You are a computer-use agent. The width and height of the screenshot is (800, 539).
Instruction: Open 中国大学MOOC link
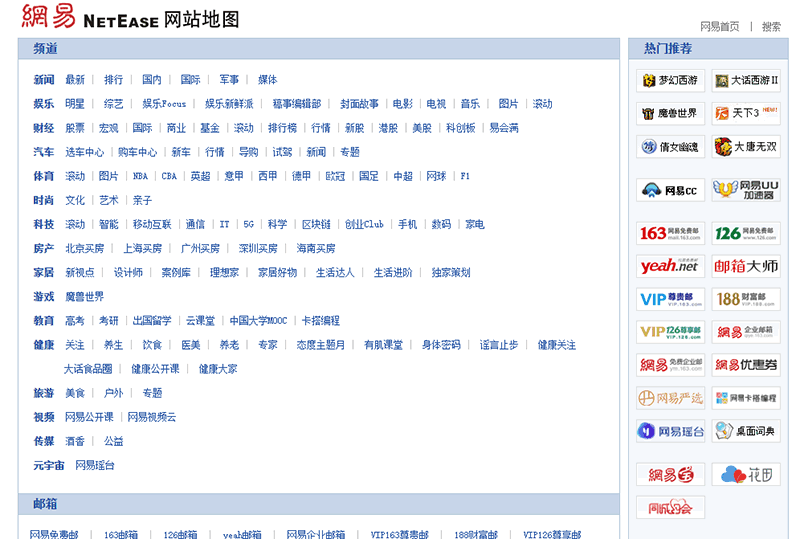coord(258,321)
